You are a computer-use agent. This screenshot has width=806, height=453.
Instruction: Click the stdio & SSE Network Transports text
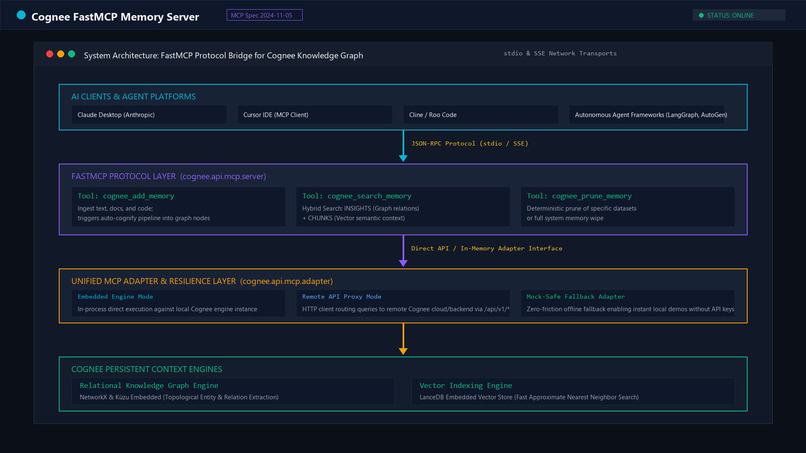[560, 53]
